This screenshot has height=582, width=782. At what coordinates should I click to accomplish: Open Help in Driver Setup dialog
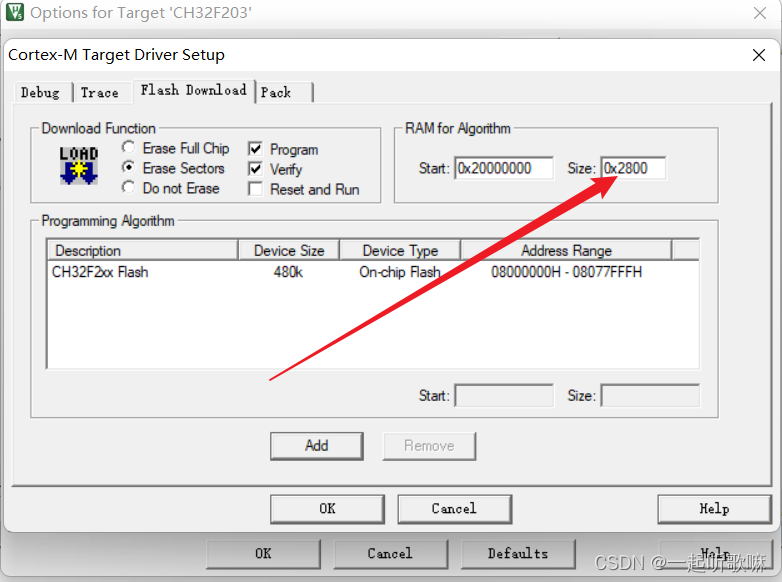click(x=714, y=509)
